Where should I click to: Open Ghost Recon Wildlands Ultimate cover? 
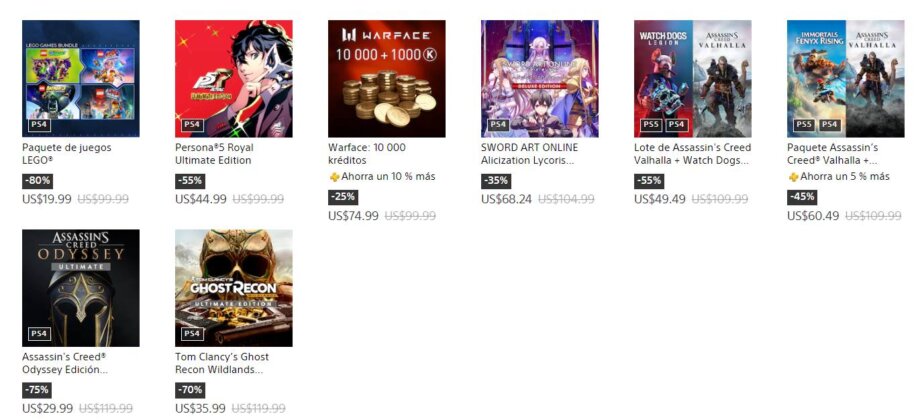coord(234,288)
